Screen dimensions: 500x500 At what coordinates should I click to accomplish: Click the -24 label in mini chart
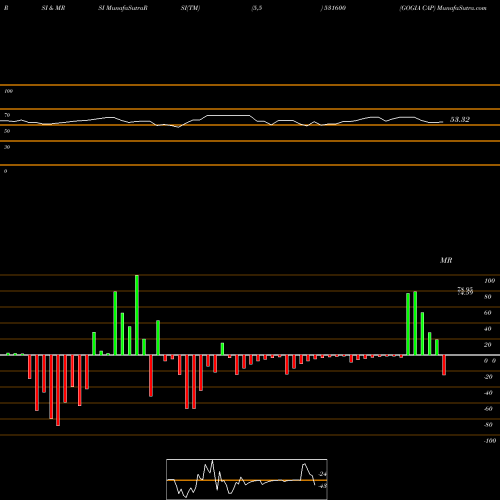tap(322, 474)
